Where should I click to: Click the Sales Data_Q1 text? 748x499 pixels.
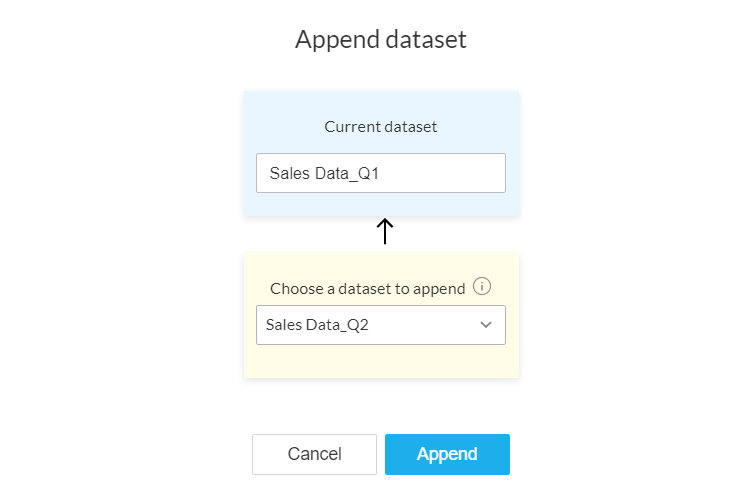pos(323,173)
